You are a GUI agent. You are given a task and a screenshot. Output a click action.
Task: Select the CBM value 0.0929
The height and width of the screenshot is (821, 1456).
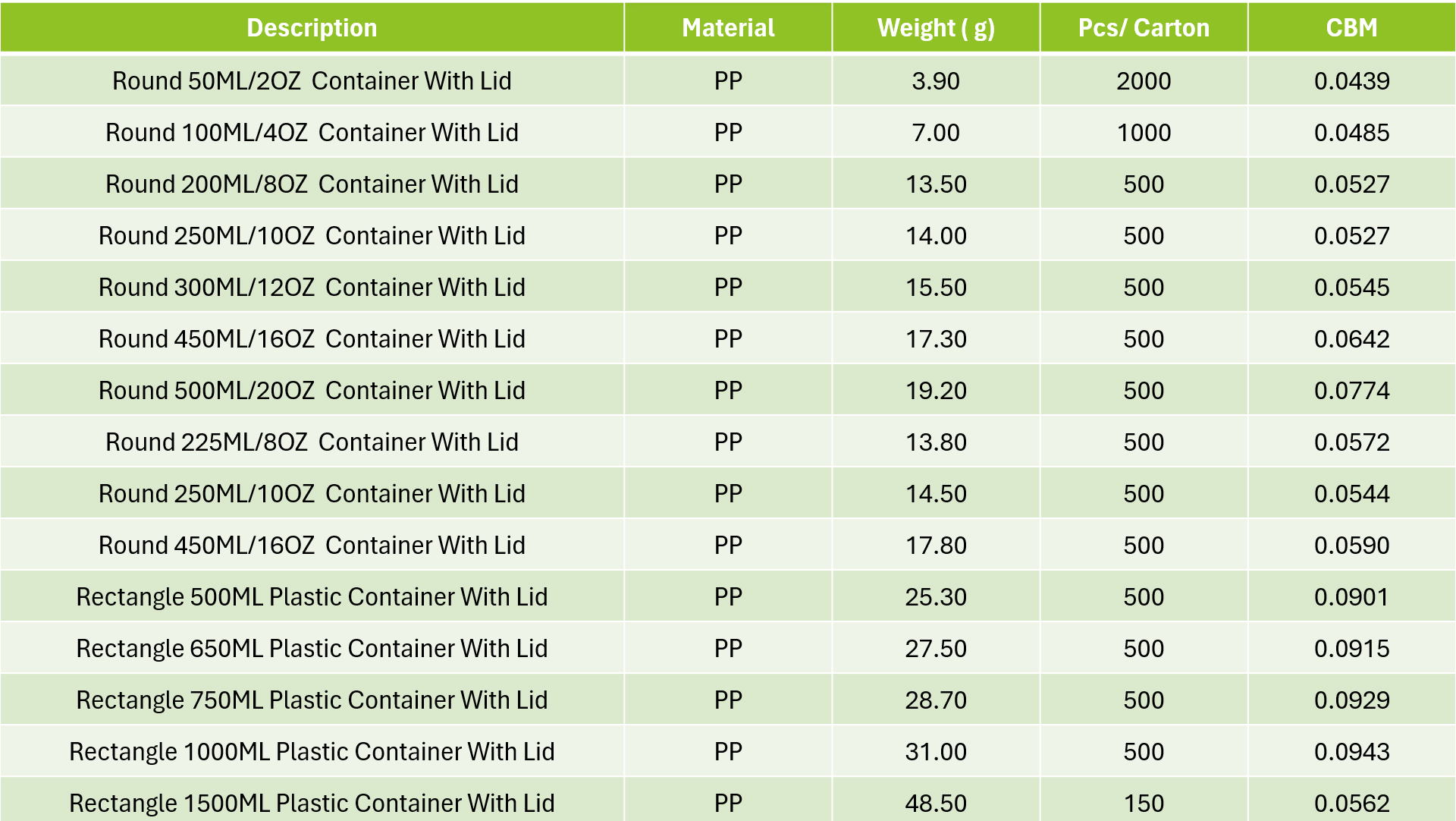(x=1351, y=700)
